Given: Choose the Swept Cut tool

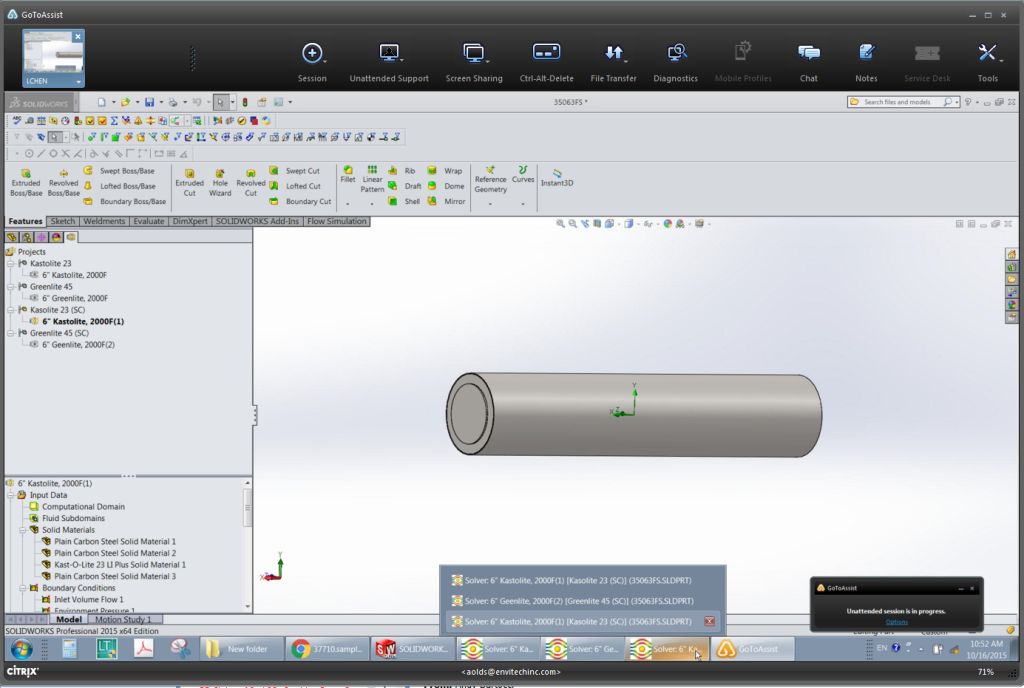Looking at the screenshot, I should (295, 171).
